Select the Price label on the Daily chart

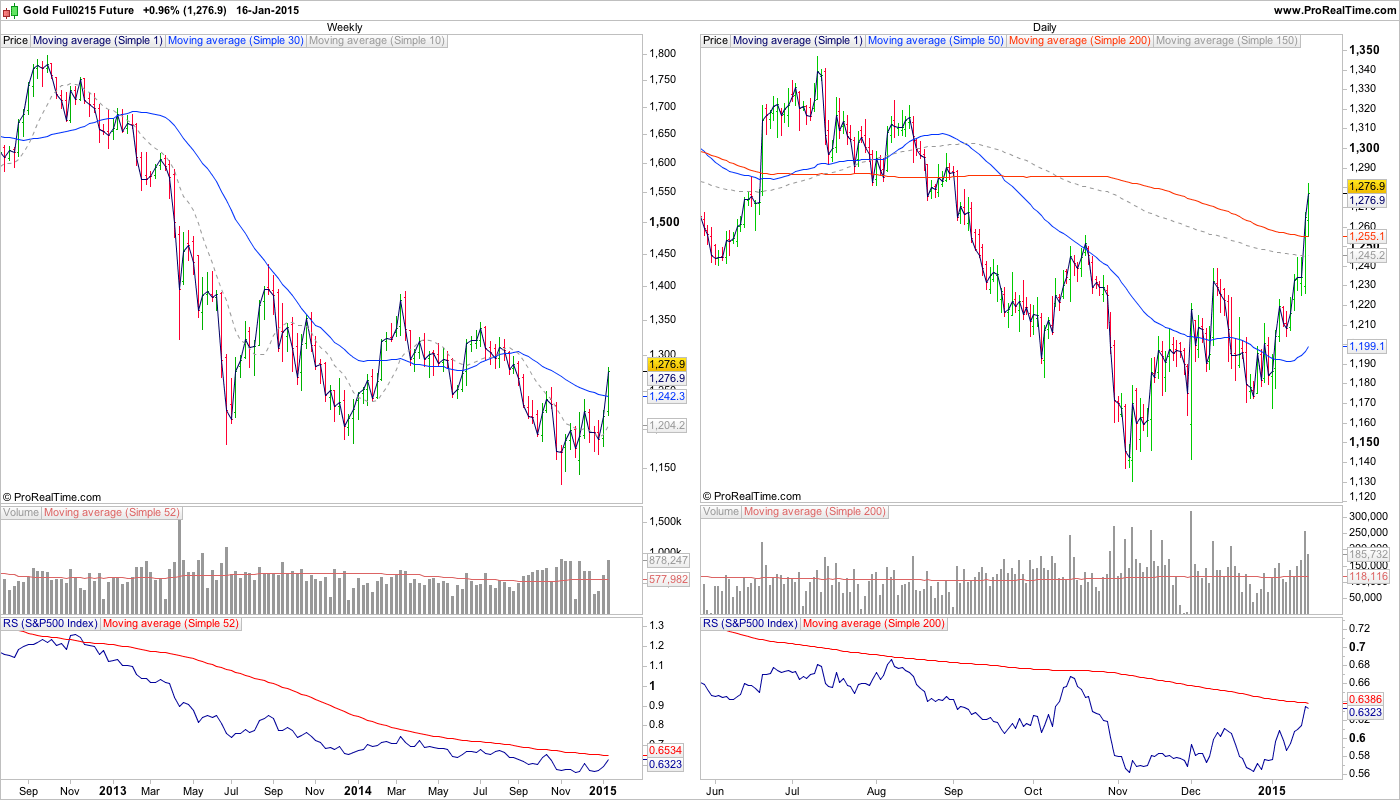pyautogui.click(x=715, y=41)
